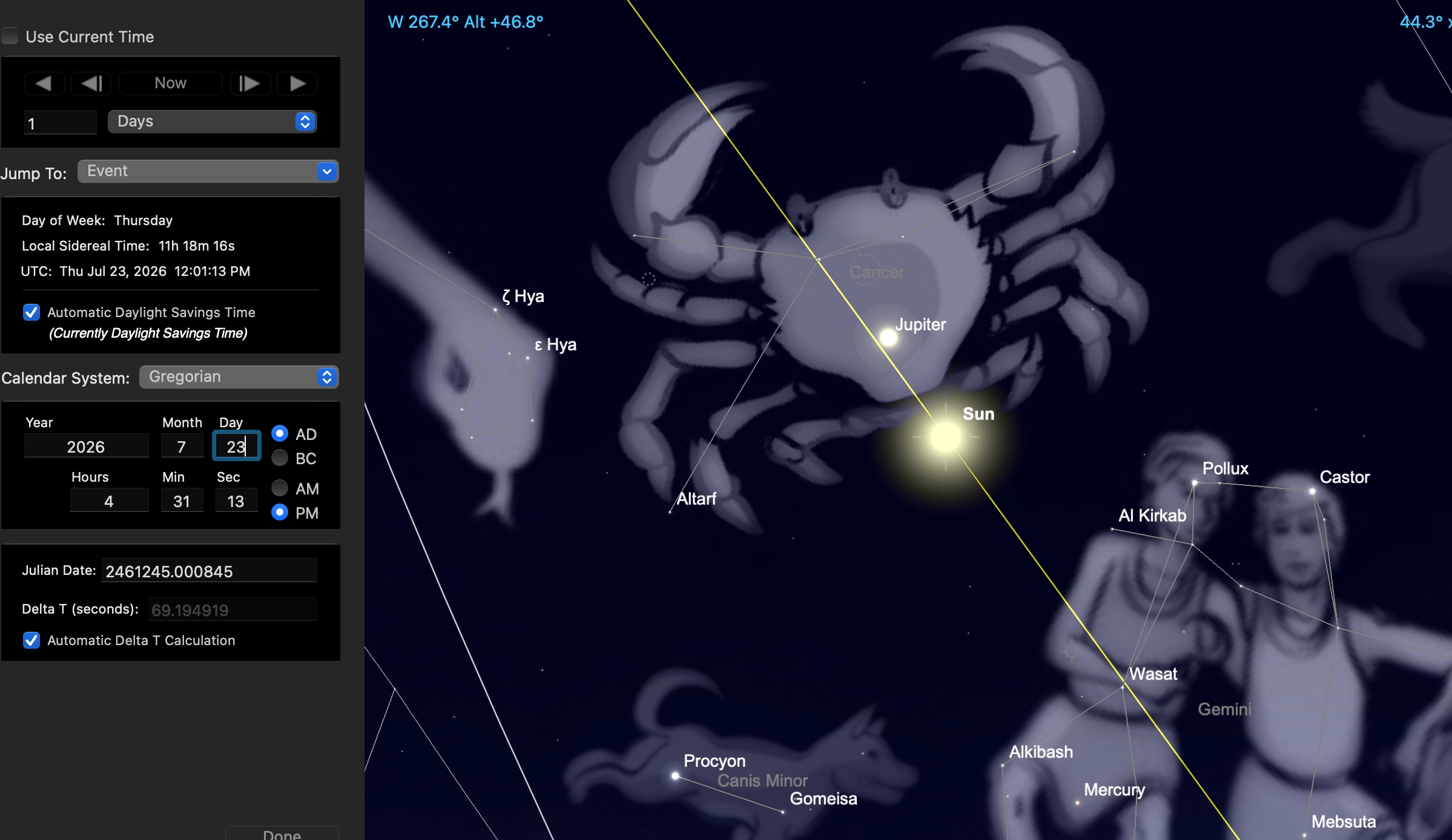Click the play backward arrow button
Screen dimensions: 1452x840
click(x=44, y=83)
